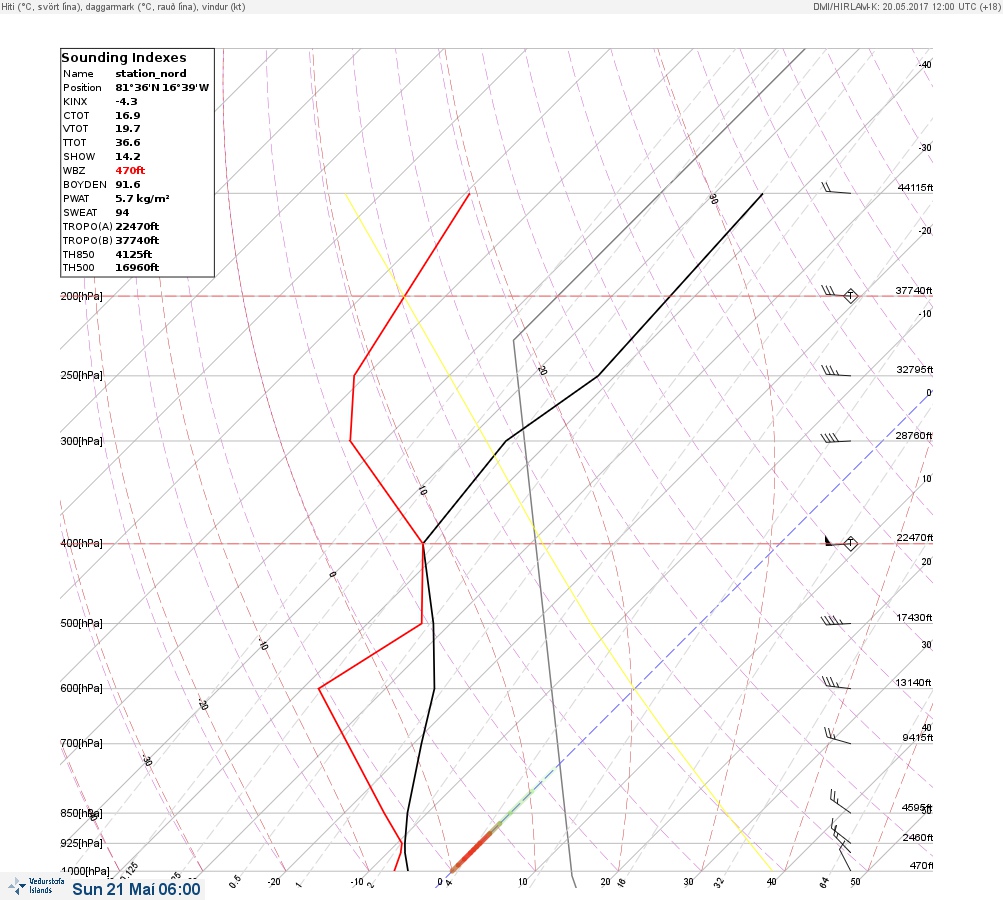The height and width of the screenshot is (900, 1003).
Task: Click the 'Sounding Indexes' heading
Action: (123, 58)
